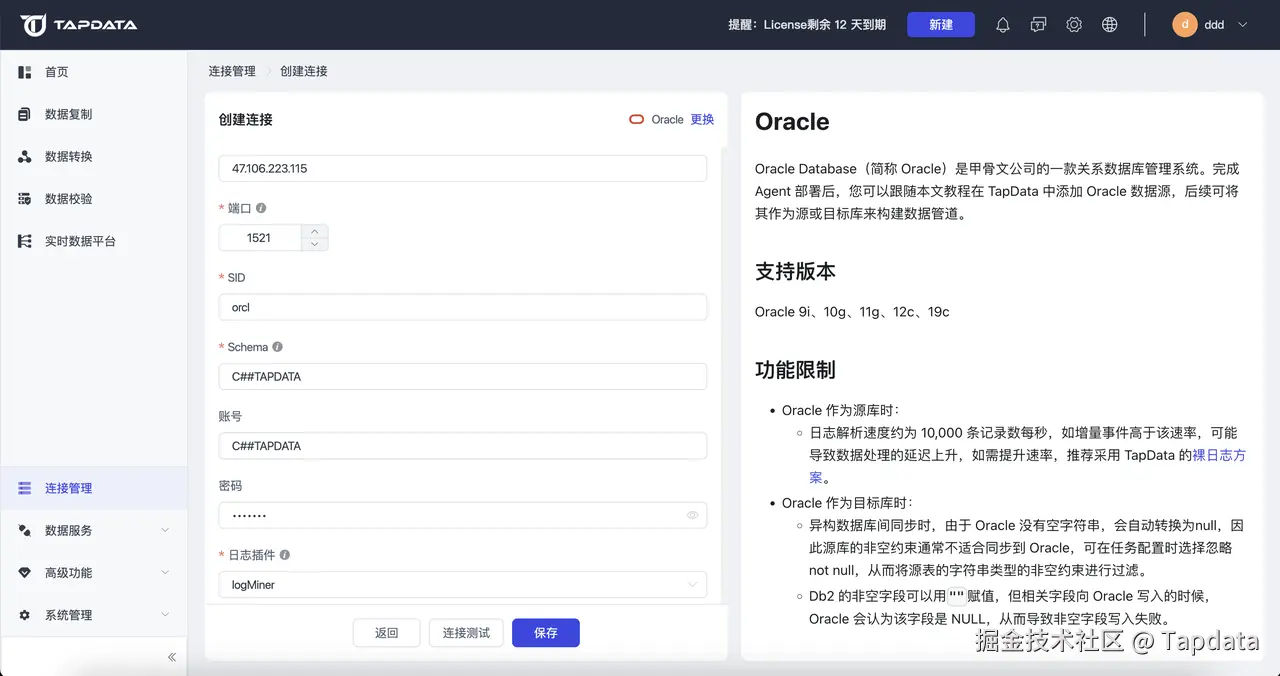Click the SID field with orcl
1280x676 pixels.
(463, 307)
